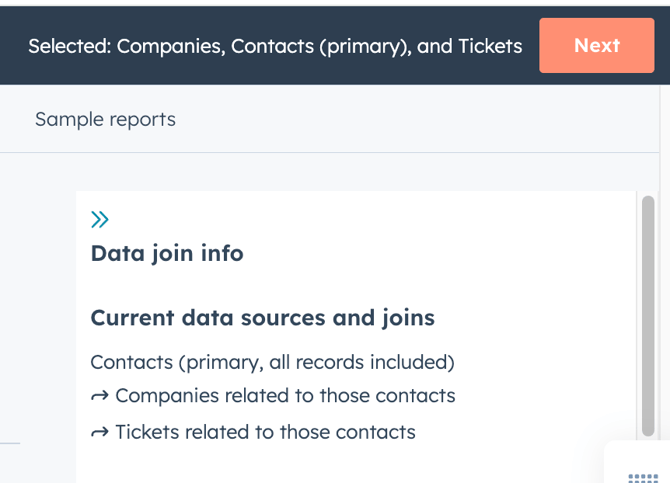Click 'Companies related to those contacts' text
The width and height of the screenshot is (670, 483).
coord(285,396)
